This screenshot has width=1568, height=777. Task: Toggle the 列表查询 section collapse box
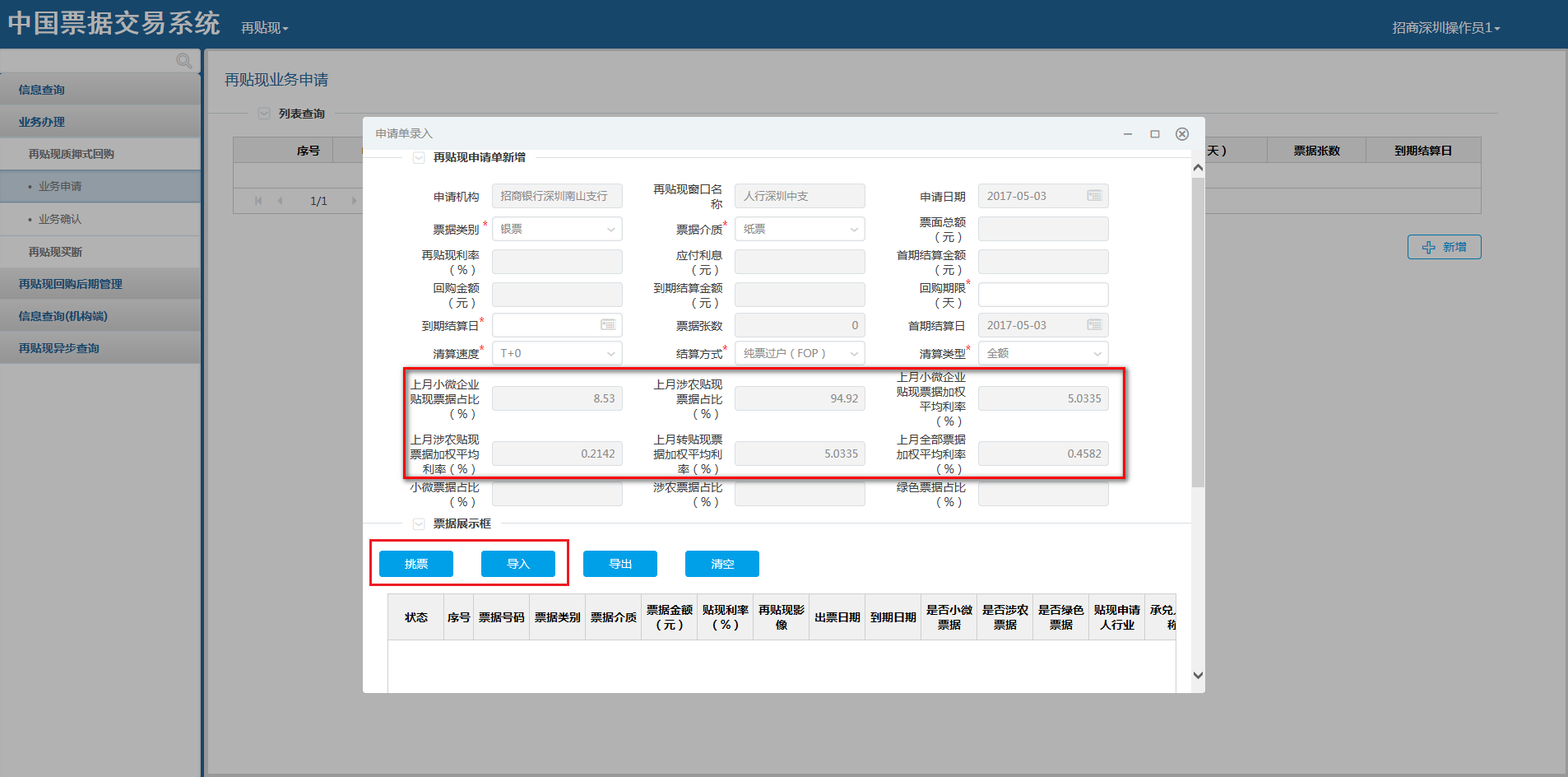[x=264, y=114]
